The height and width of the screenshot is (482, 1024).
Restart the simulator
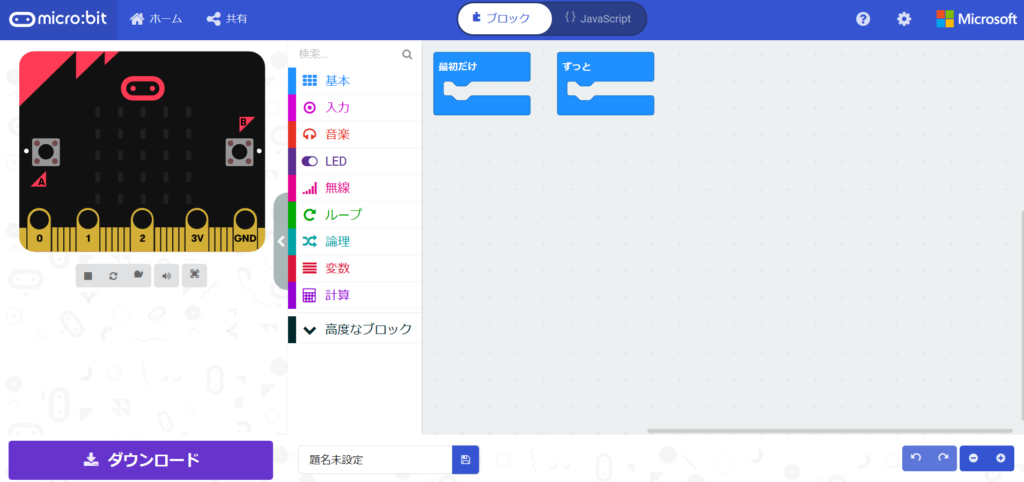pyautogui.click(x=113, y=276)
